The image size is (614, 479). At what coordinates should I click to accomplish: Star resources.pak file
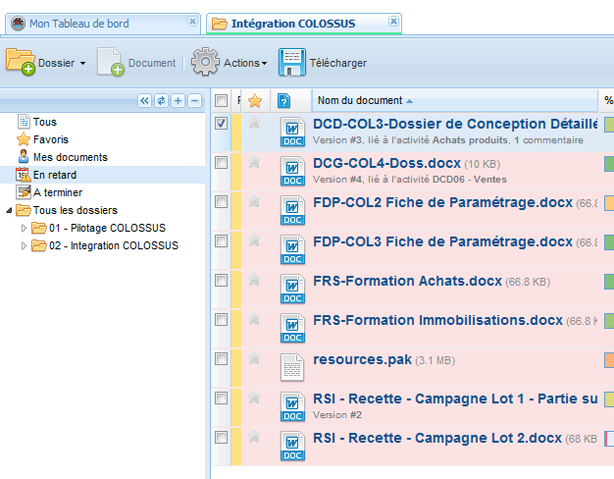tap(255, 358)
